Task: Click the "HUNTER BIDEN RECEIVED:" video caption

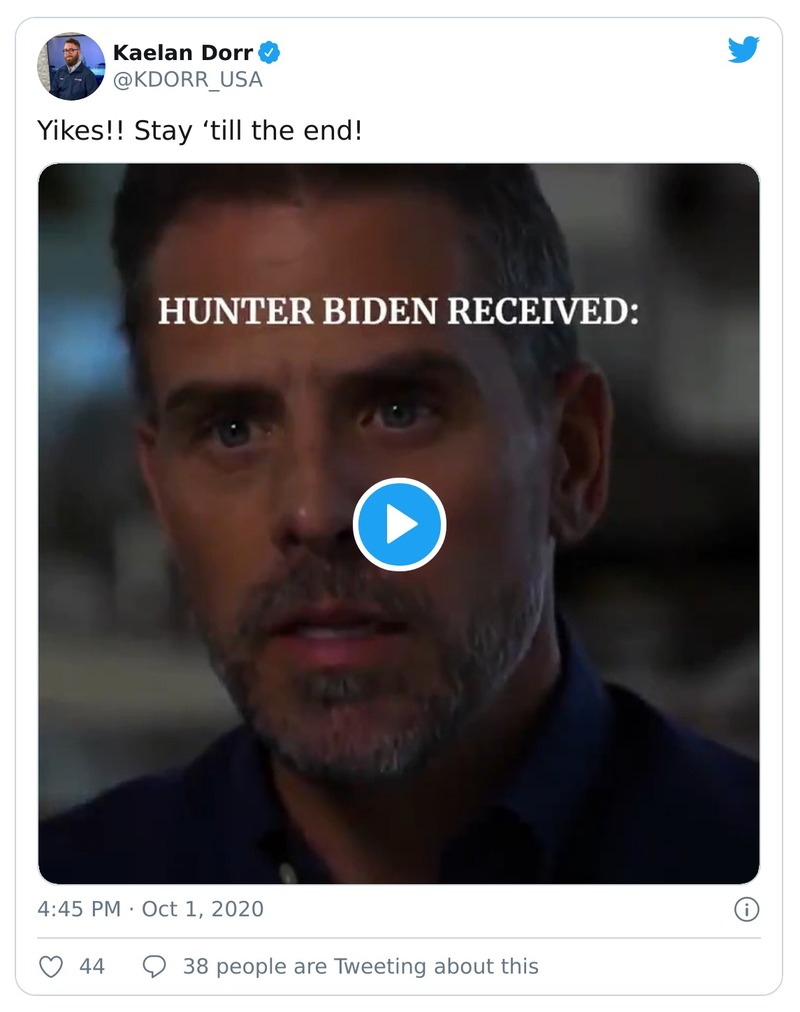Action: 398,311
